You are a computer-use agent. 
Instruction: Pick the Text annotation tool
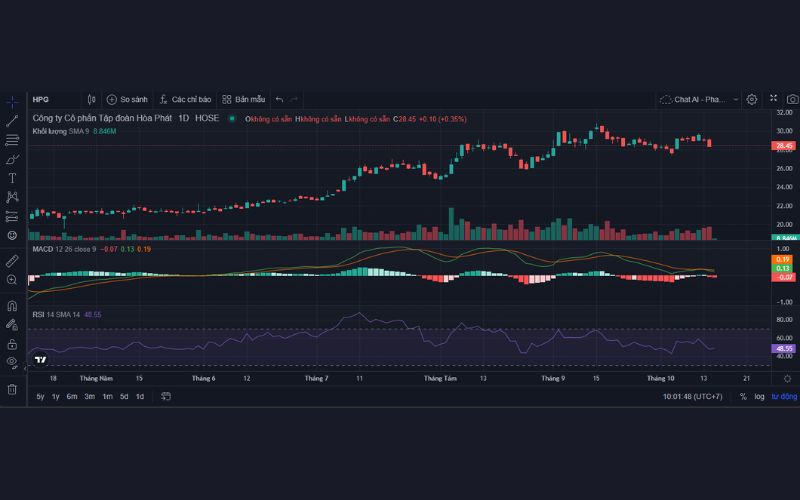point(12,177)
